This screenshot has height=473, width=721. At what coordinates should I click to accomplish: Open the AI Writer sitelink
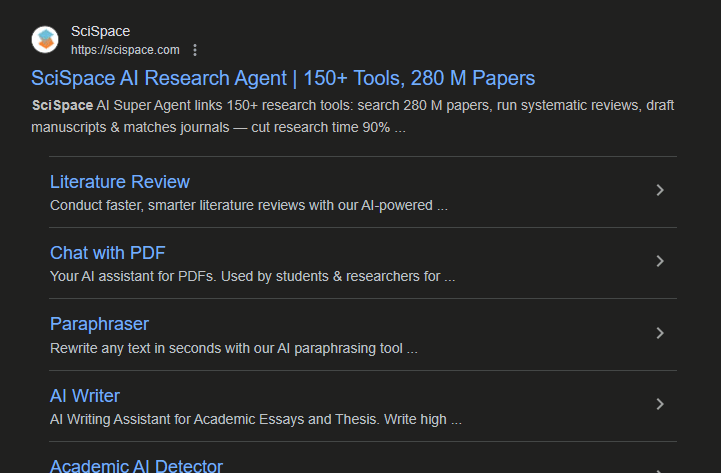(85, 396)
